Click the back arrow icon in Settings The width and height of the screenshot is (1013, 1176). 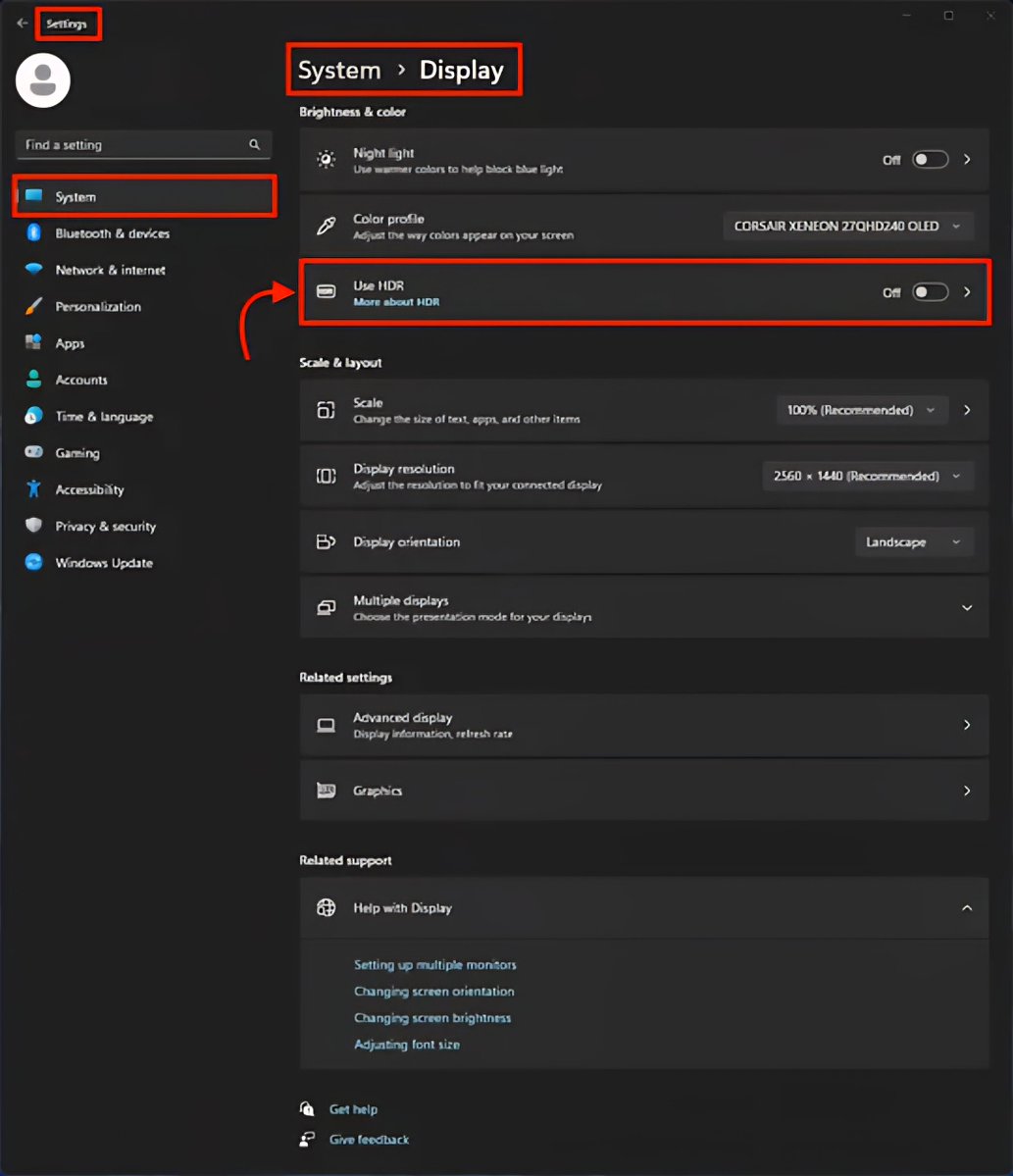click(22, 24)
